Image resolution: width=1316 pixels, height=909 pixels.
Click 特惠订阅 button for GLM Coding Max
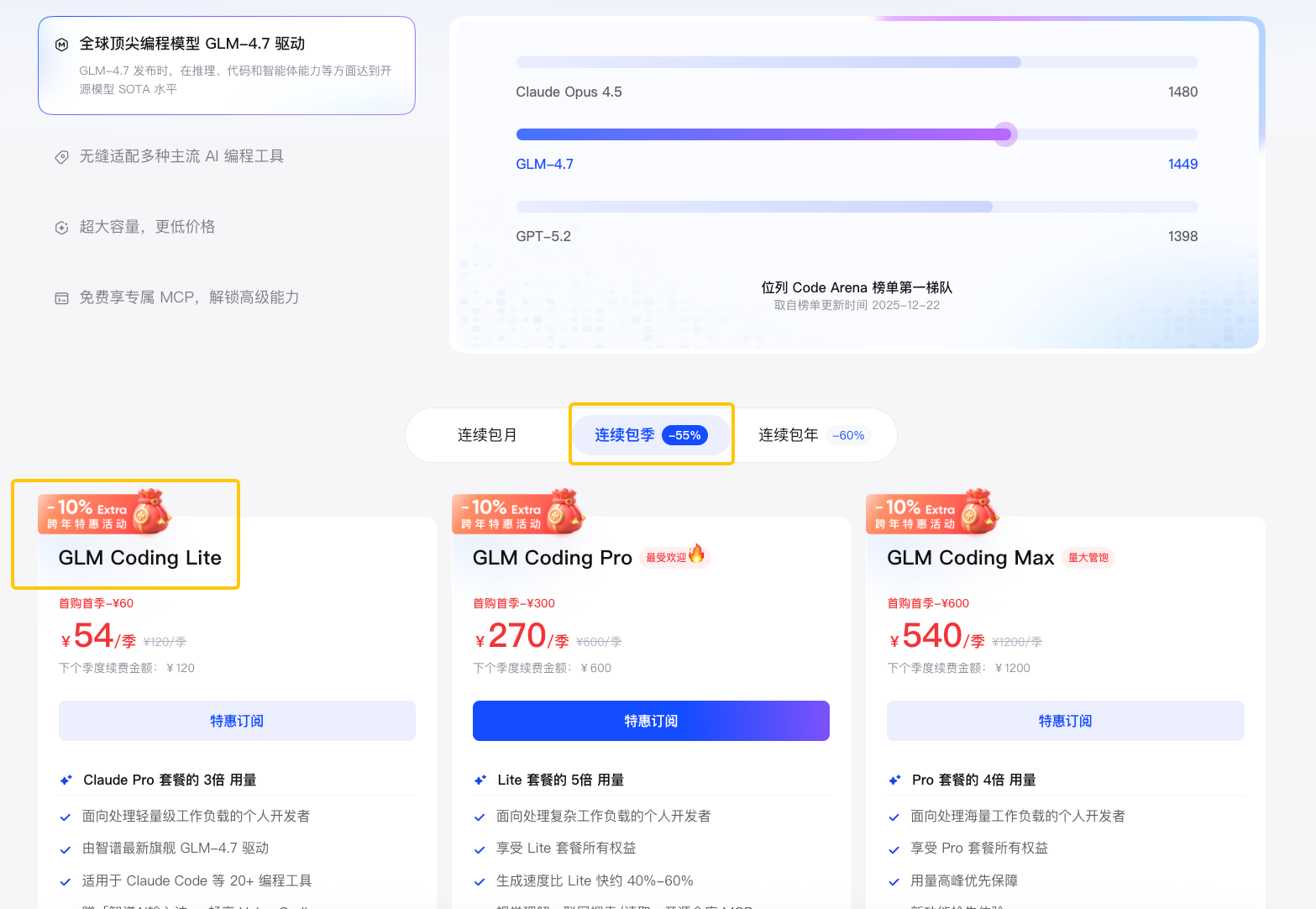coord(1065,721)
